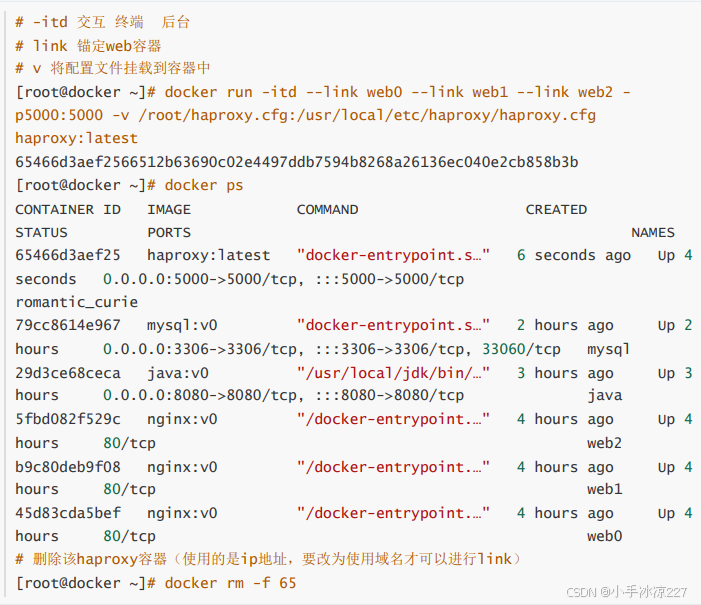The height and width of the screenshot is (605, 701).
Task: Click container ID "65466d3aef25"
Action: 68,255
